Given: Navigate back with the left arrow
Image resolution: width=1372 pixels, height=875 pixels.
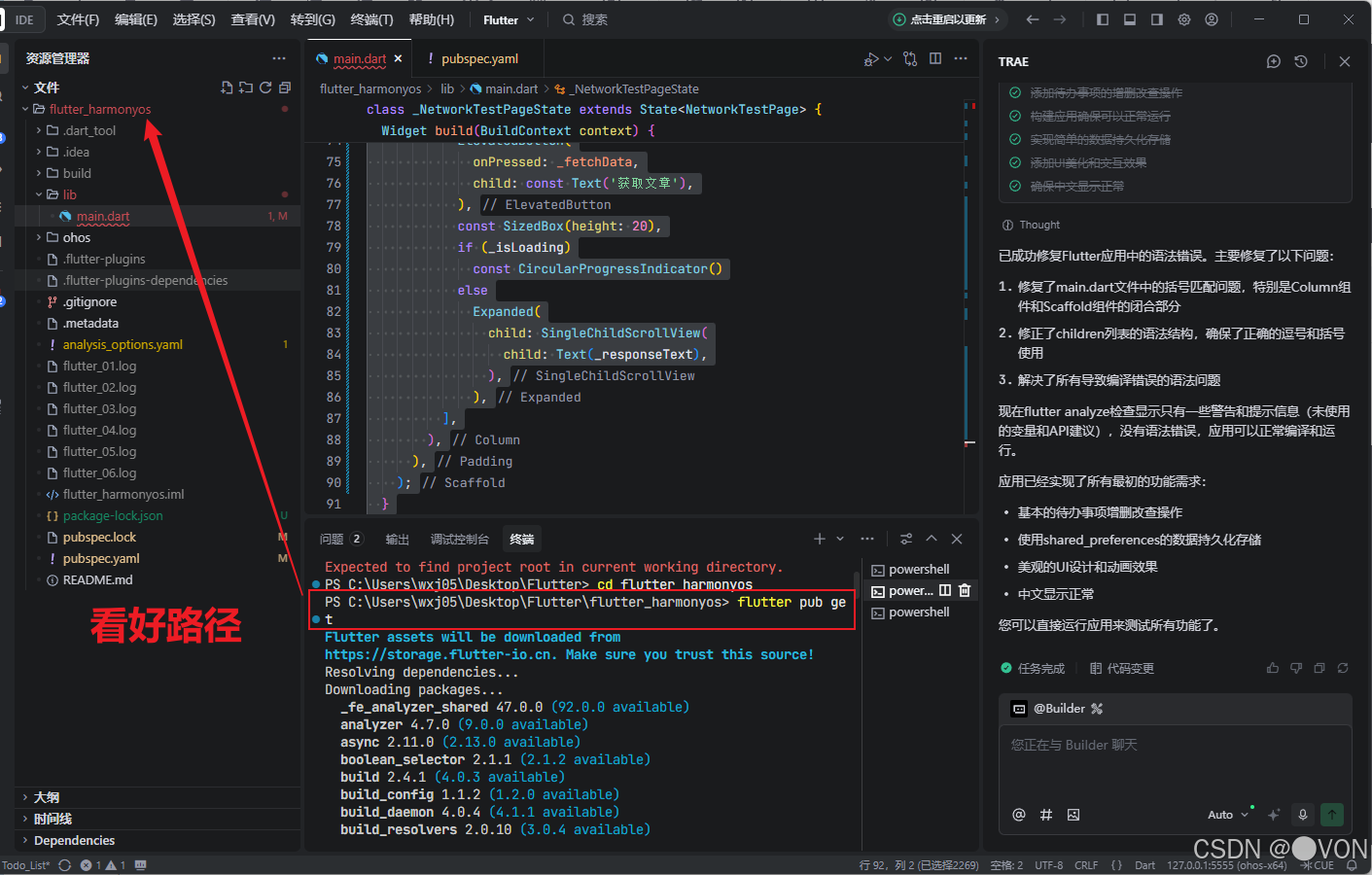Looking at the screenshot, I should 1033,19.
